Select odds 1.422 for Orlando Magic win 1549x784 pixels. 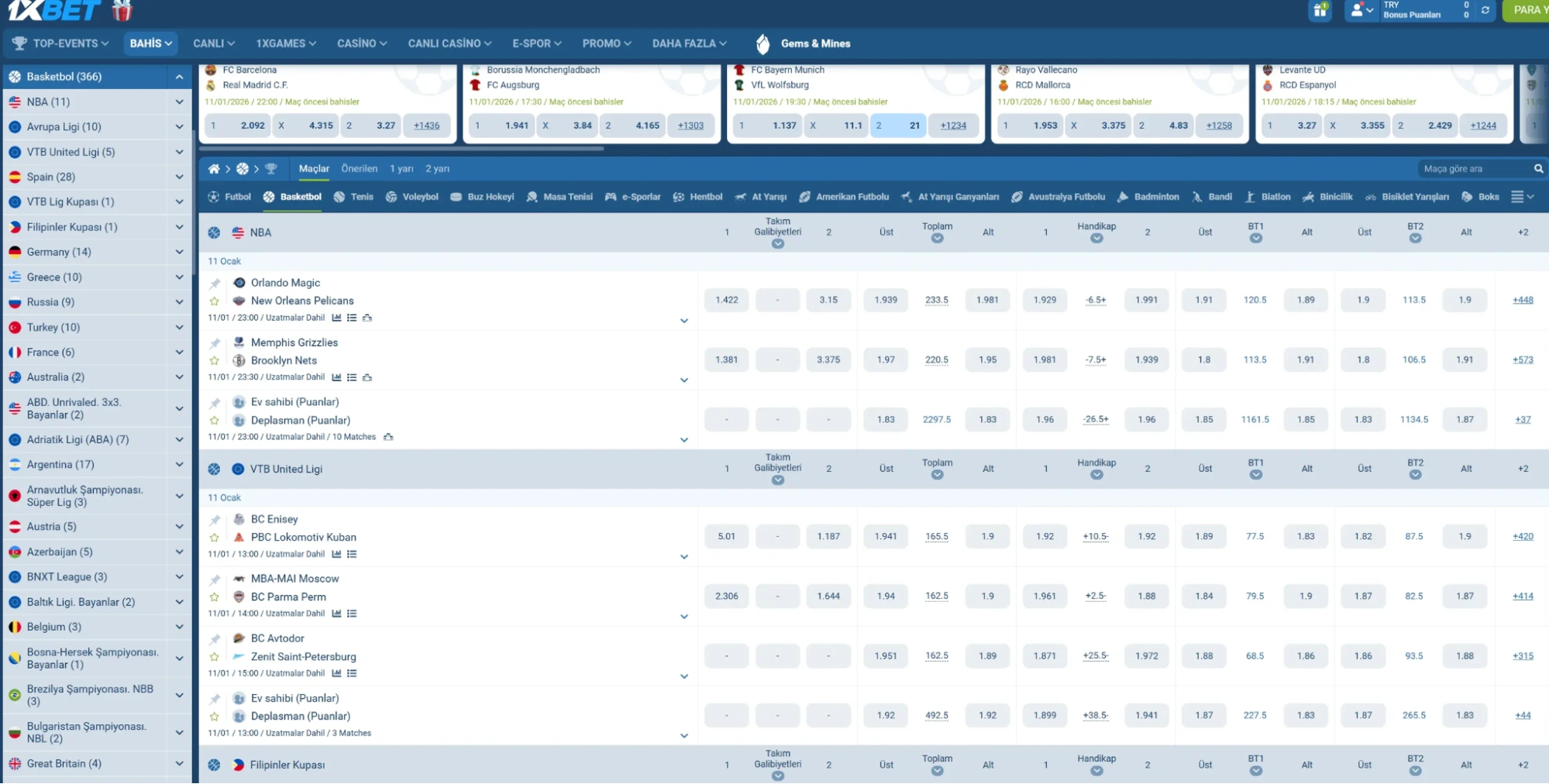(726, 301)
